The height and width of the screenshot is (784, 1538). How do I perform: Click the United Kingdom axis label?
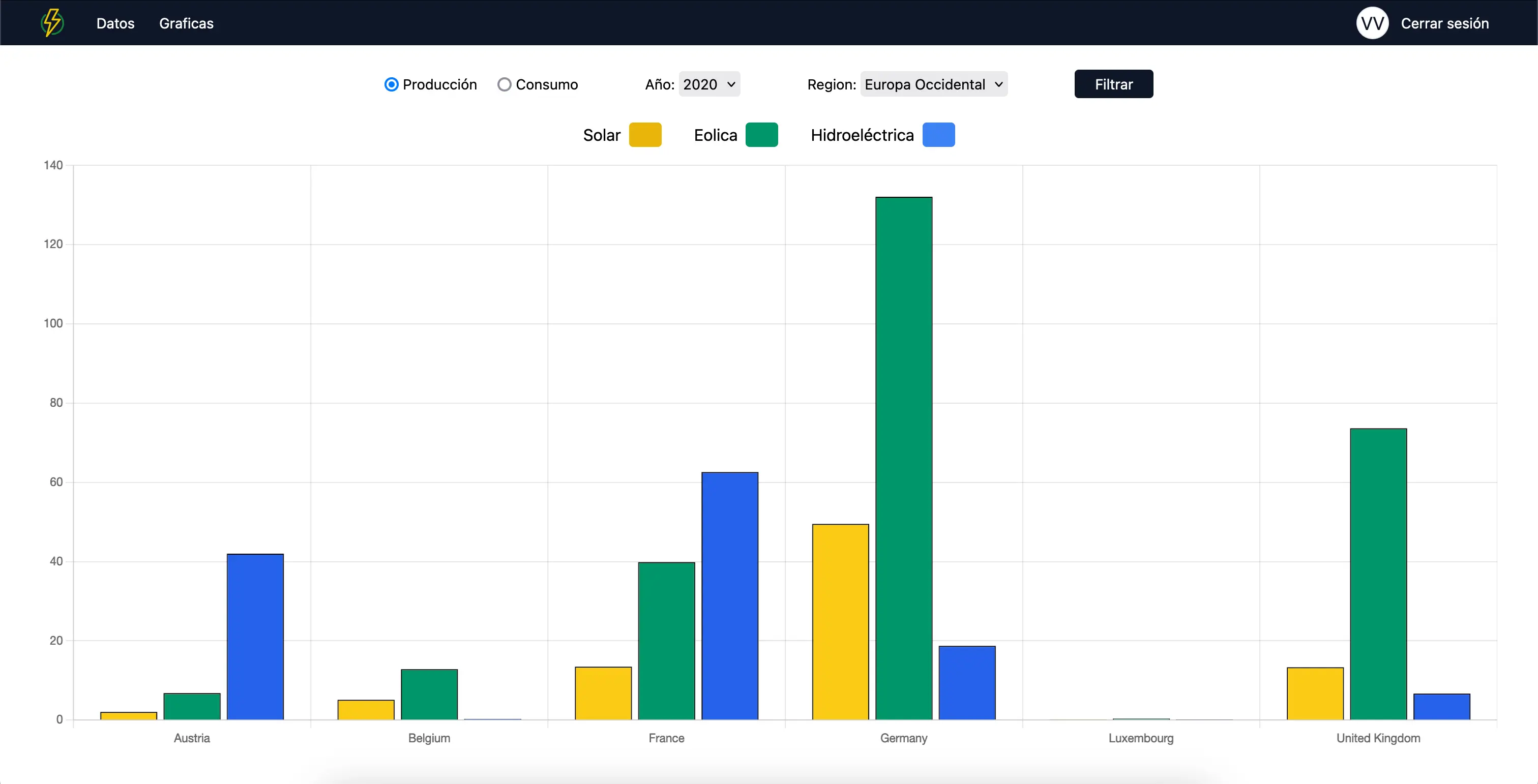[1378, 738]
